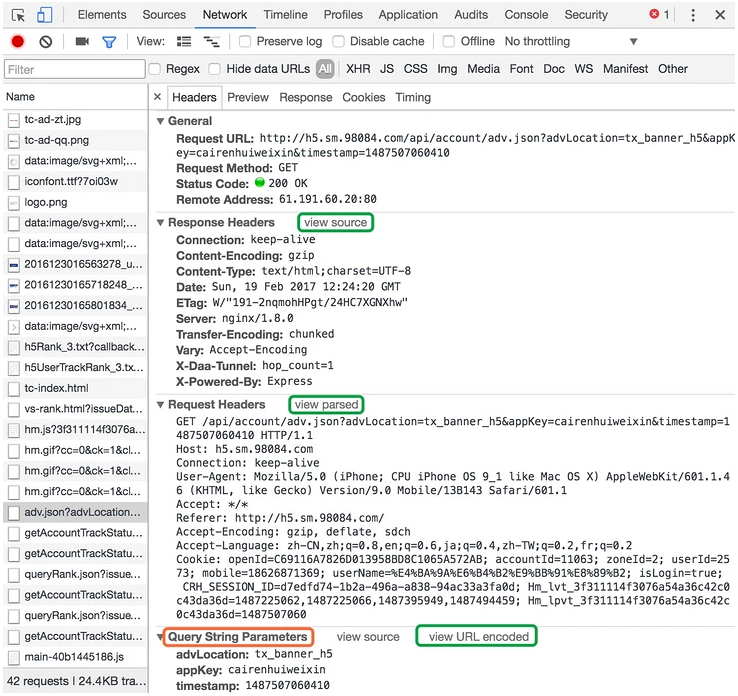Enable the Regex filter checkbox

coord(154,69)
